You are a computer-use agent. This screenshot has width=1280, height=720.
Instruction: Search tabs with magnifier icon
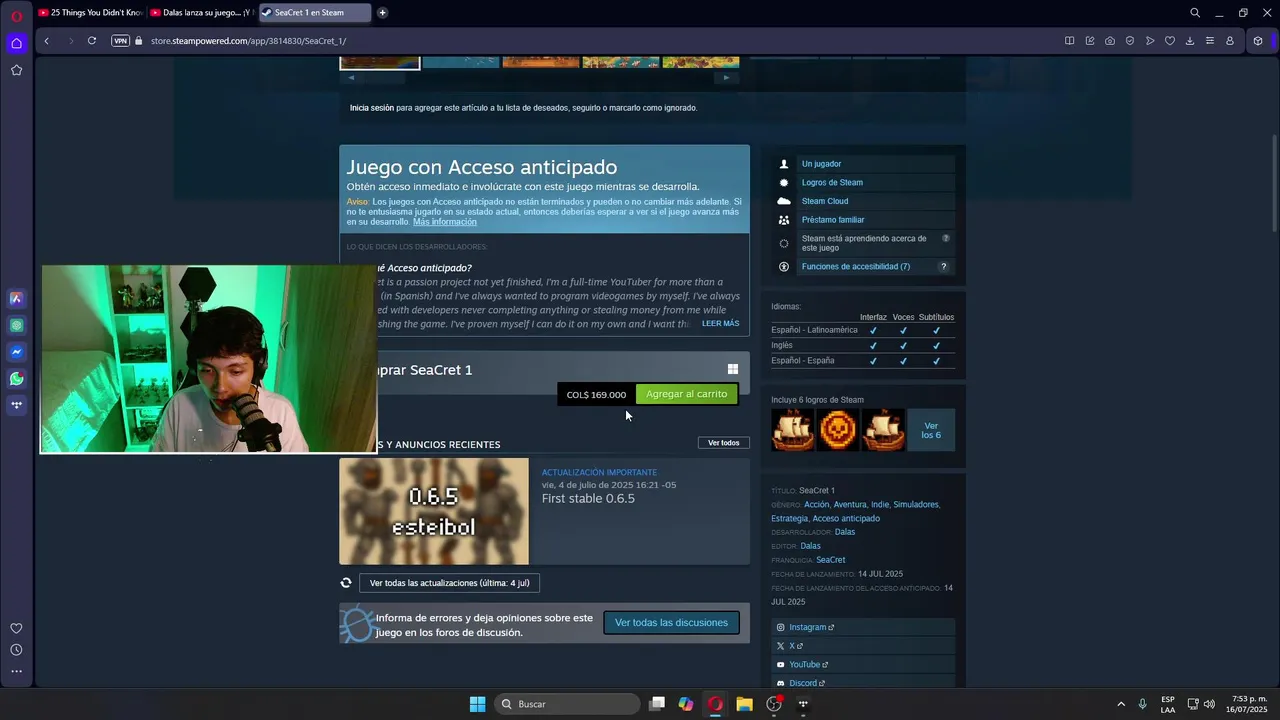pyautogui.click(x=1195, y=13)
